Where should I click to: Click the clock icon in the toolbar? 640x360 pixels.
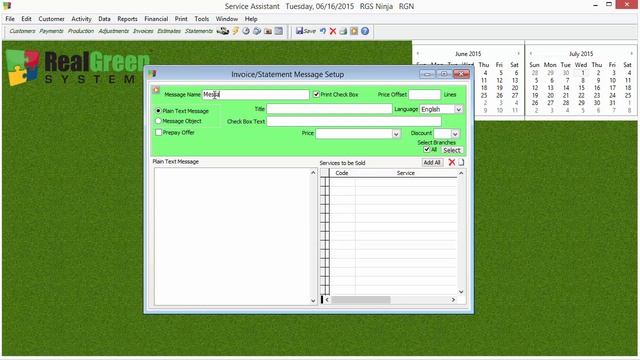[x=246, y=31]
